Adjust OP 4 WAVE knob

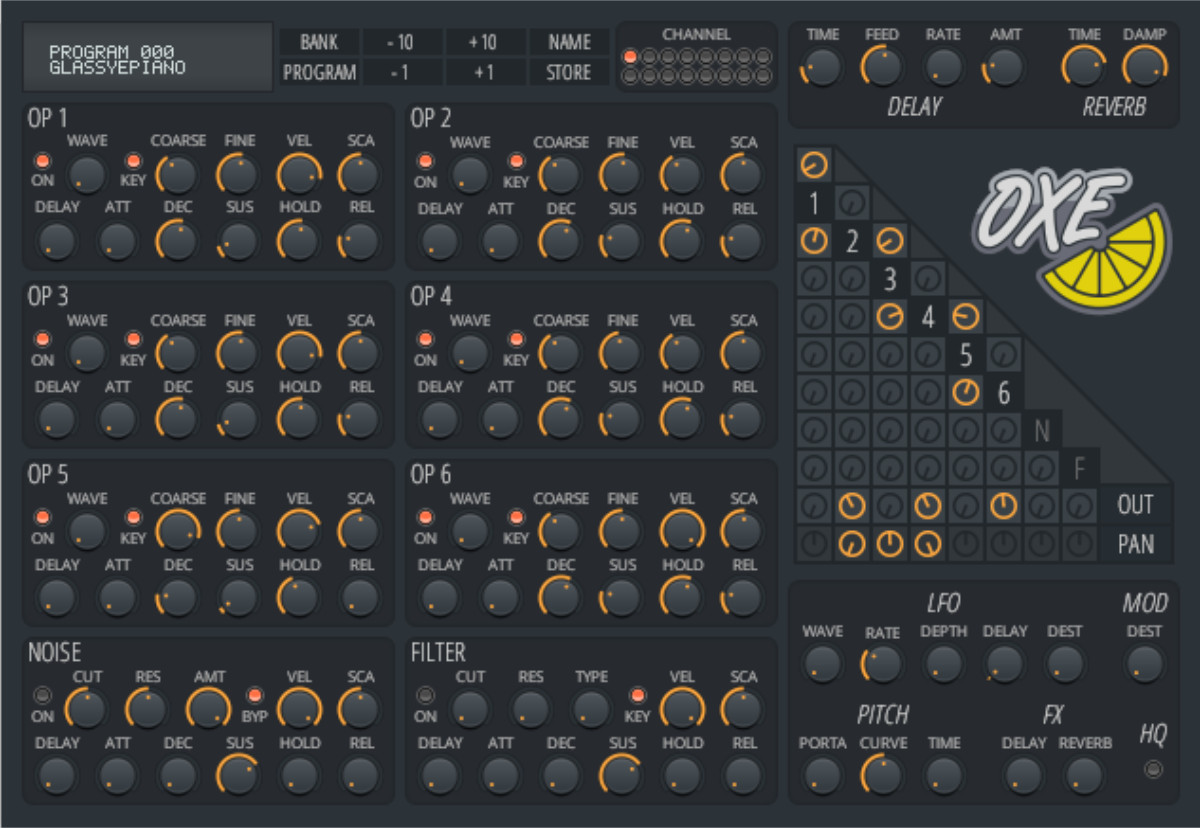(470, 353)
